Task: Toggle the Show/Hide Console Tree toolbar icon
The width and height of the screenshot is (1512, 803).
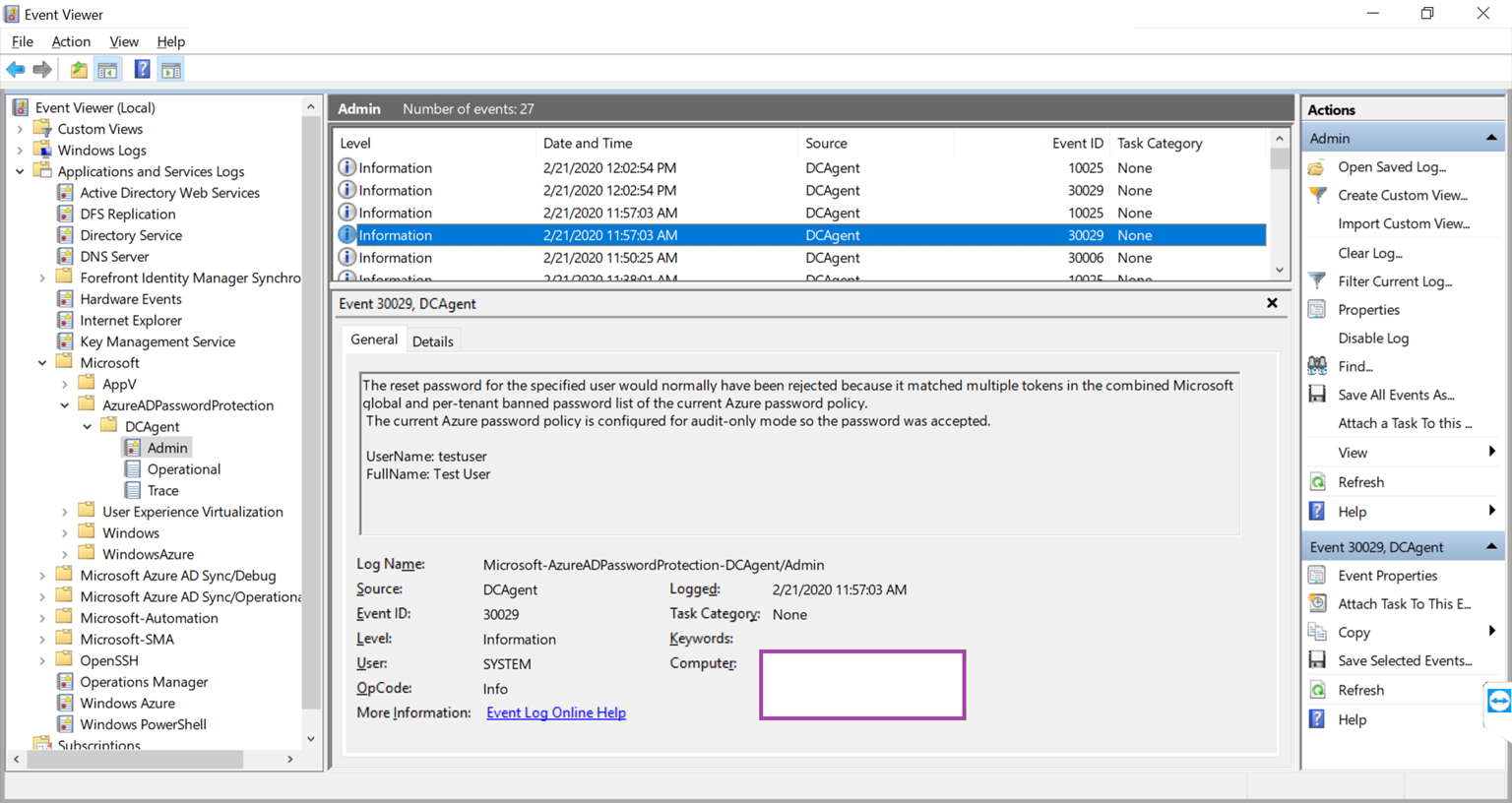Action: coord(108,70)
